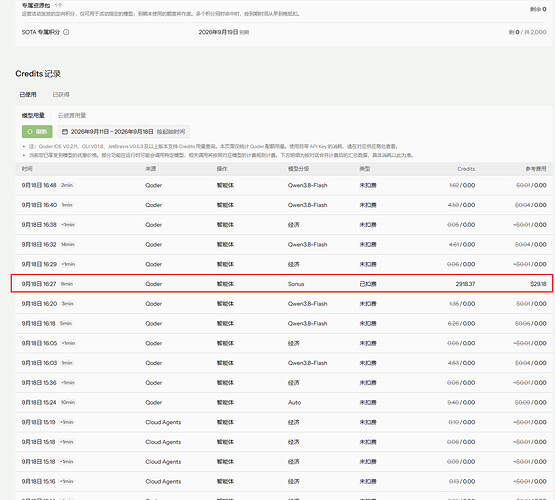Click the Credits column header

click(x=466, y=169)
